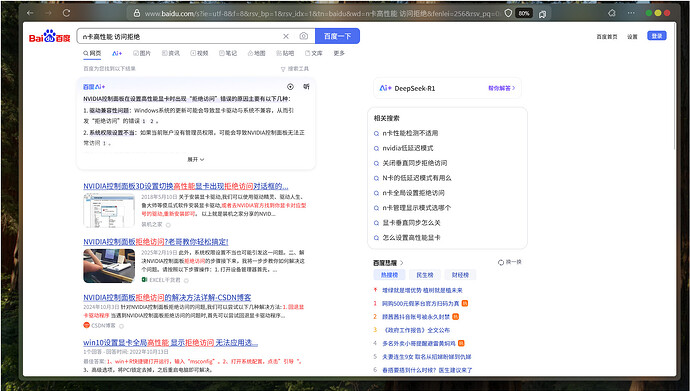Open hot item 《政府工作报告》全文公布
This screenshot has width=690, height=391.
(417, 330)
